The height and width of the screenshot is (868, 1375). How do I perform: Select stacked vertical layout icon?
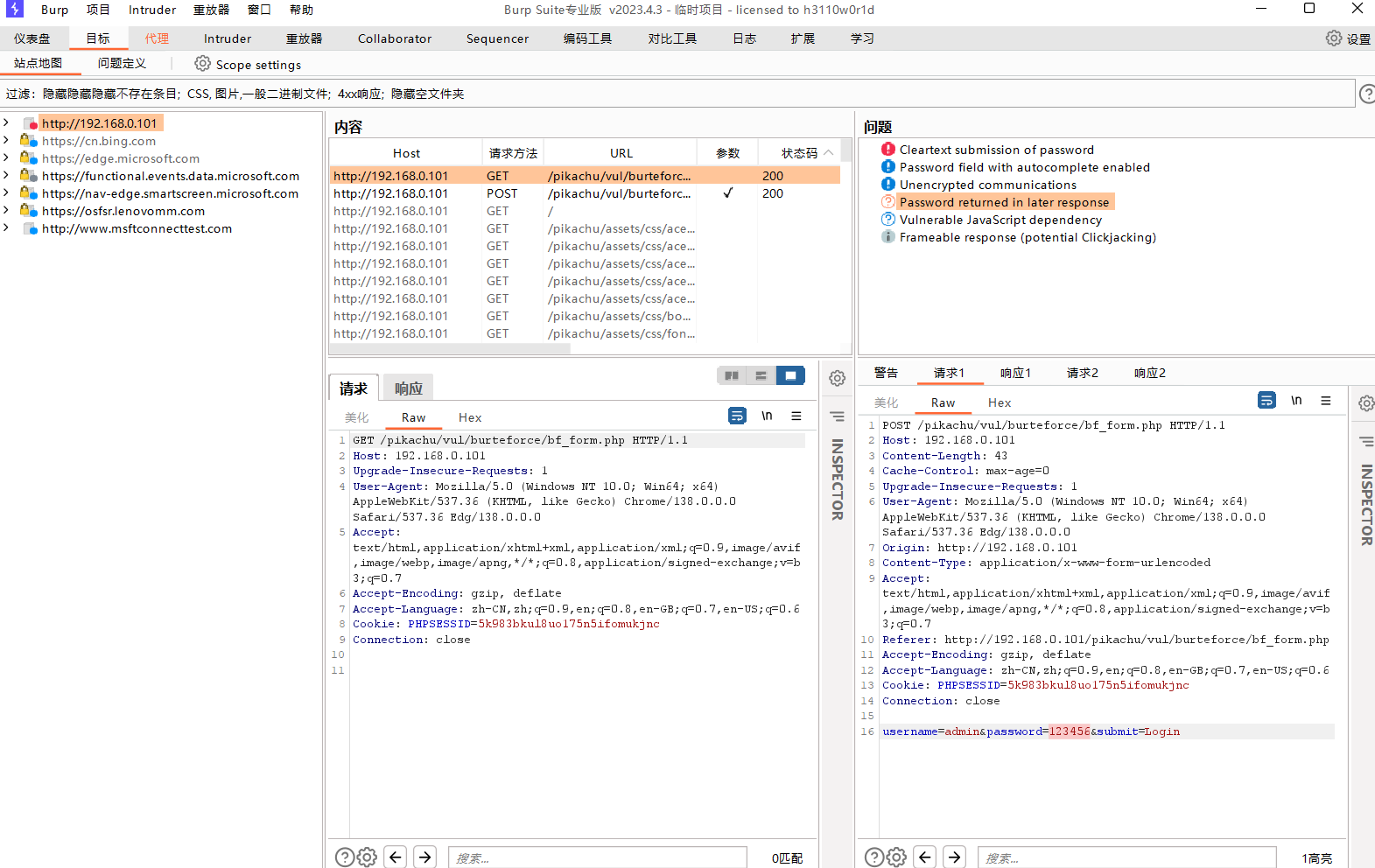(761, 375)
